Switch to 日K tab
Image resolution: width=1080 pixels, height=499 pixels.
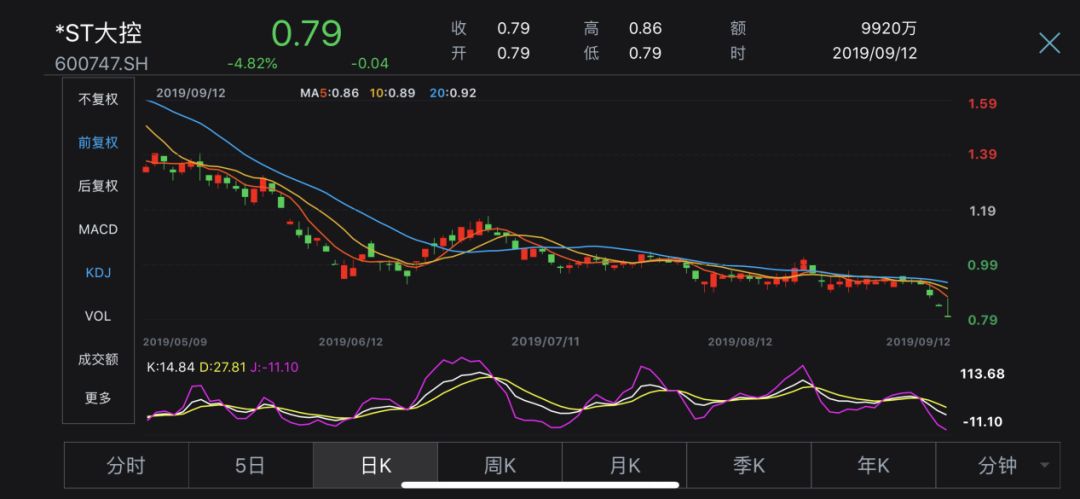tap(375, 466)
